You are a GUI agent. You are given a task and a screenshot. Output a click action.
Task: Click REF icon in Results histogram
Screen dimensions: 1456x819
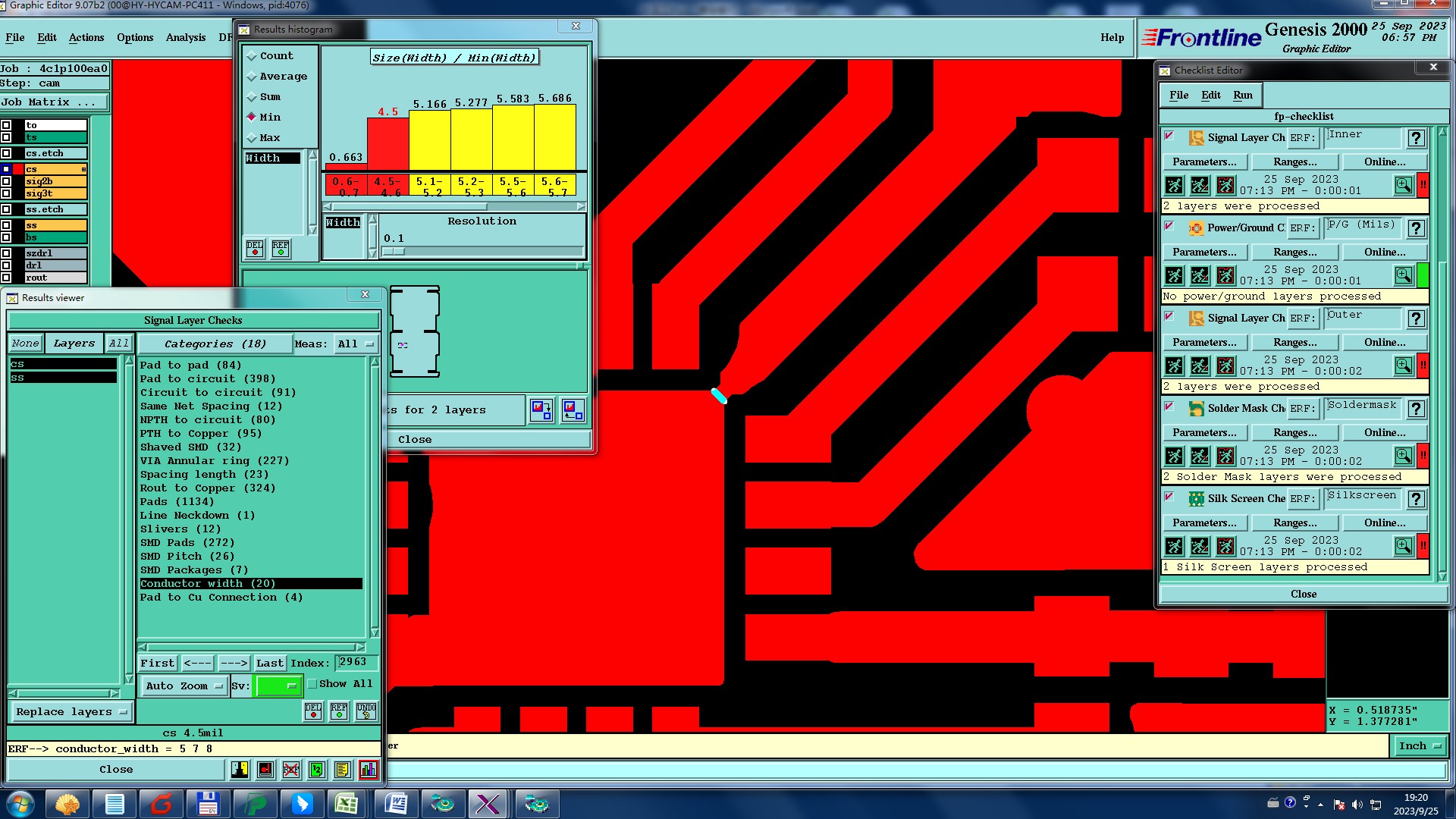[x=281, y=249]
